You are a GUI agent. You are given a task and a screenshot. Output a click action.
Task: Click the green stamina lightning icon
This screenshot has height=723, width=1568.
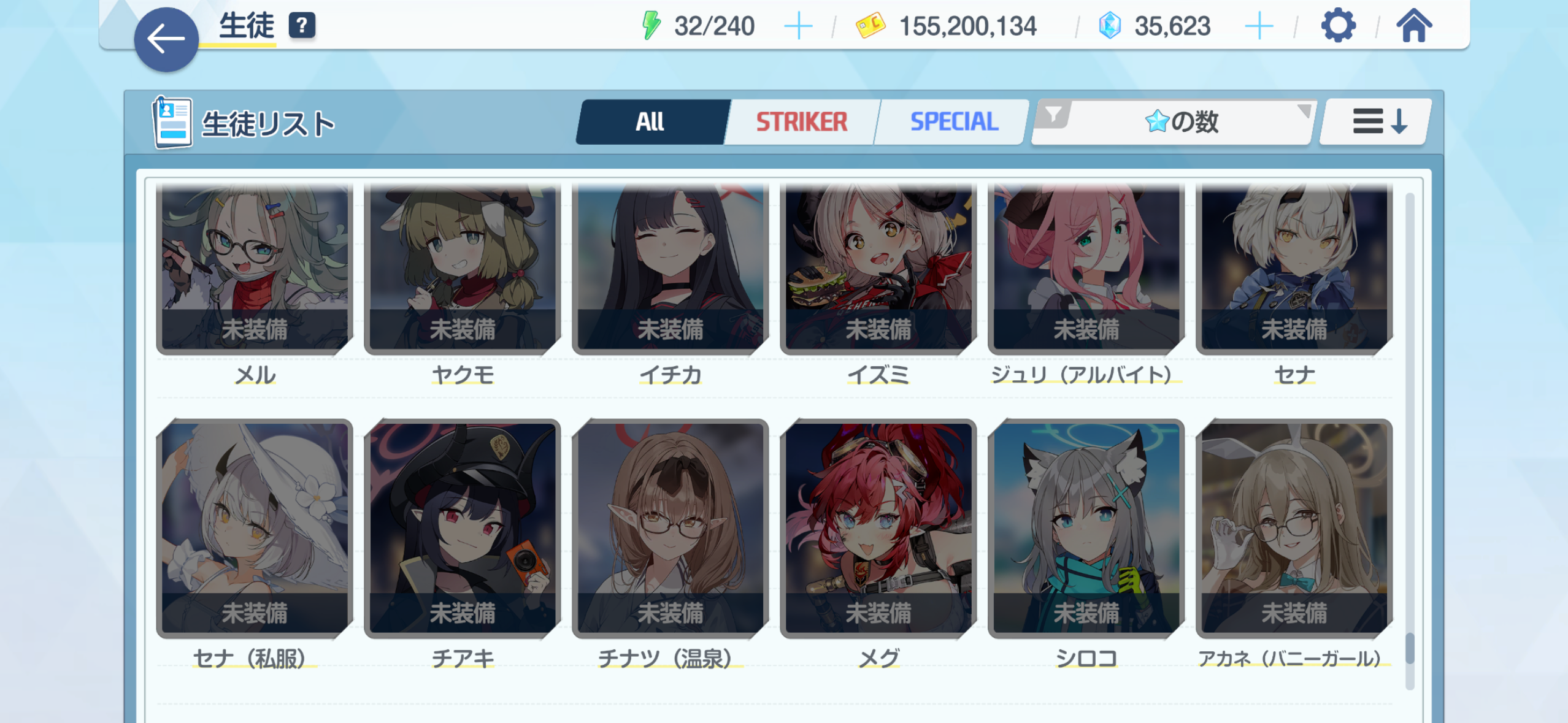(x=651, y=26)
